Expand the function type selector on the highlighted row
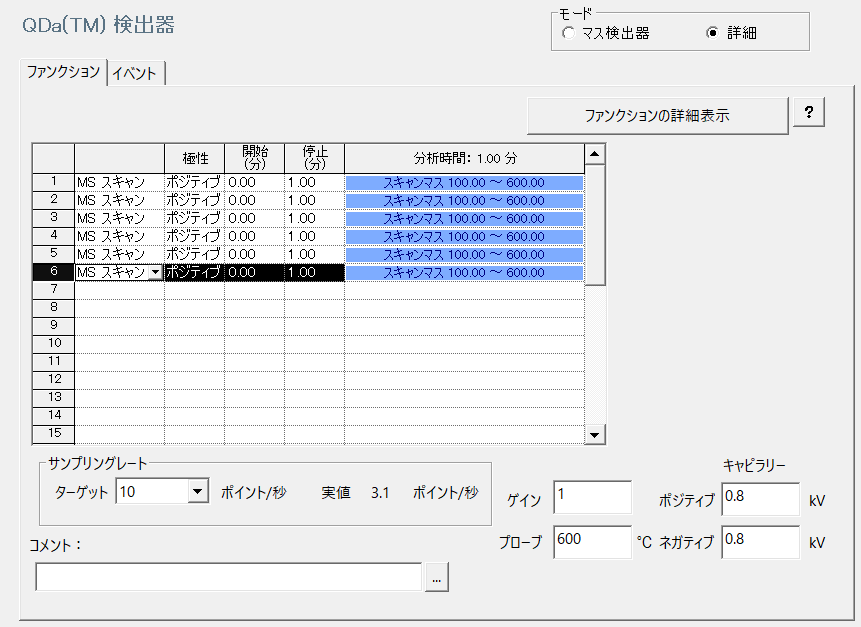Screen dimensions: 861x627 pyautogui.click(x=155, y=272)
